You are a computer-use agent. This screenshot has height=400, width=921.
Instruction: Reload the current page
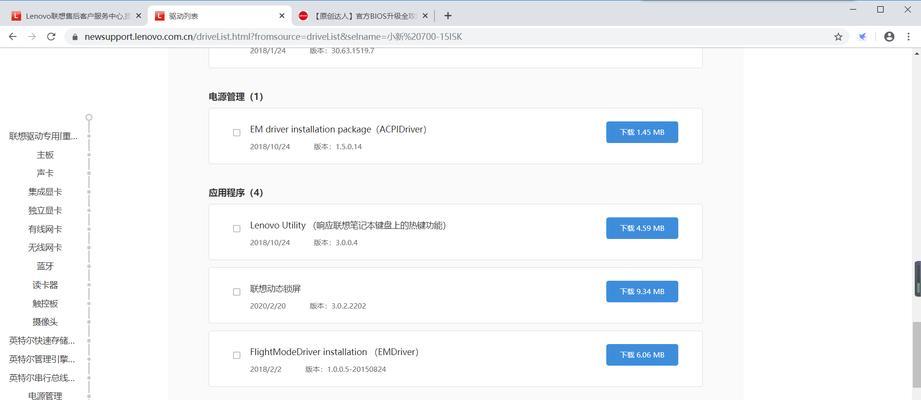pos(51,36)
